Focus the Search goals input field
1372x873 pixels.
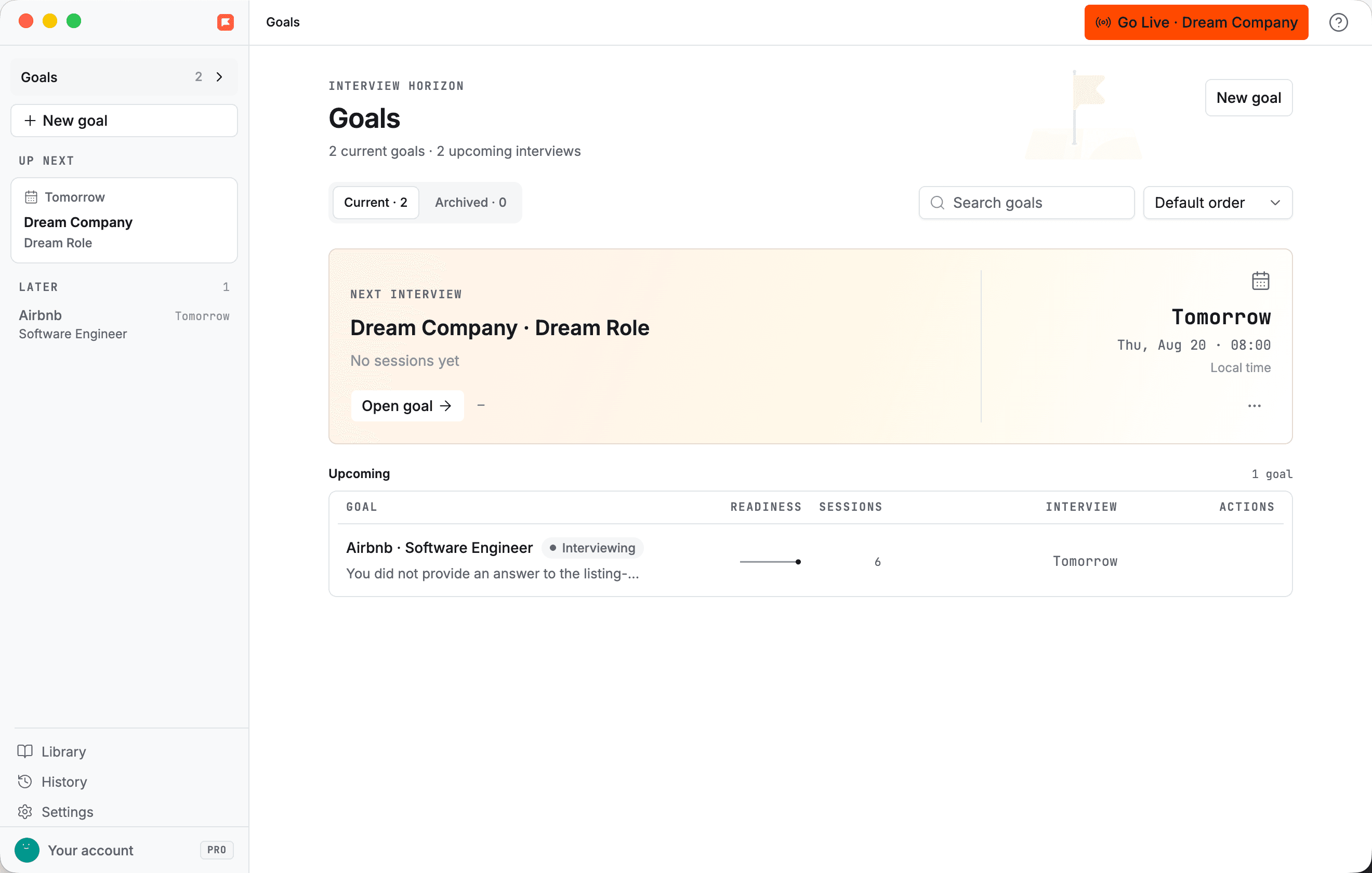[1026, 202]
